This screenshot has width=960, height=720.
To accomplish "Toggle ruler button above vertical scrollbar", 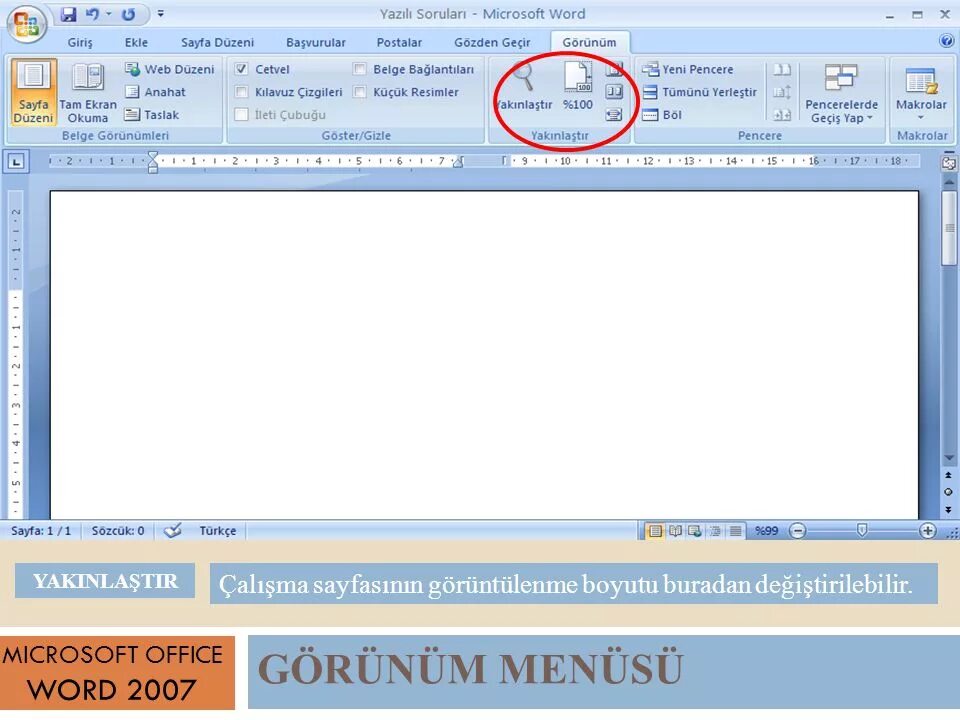I will [948, 163].
